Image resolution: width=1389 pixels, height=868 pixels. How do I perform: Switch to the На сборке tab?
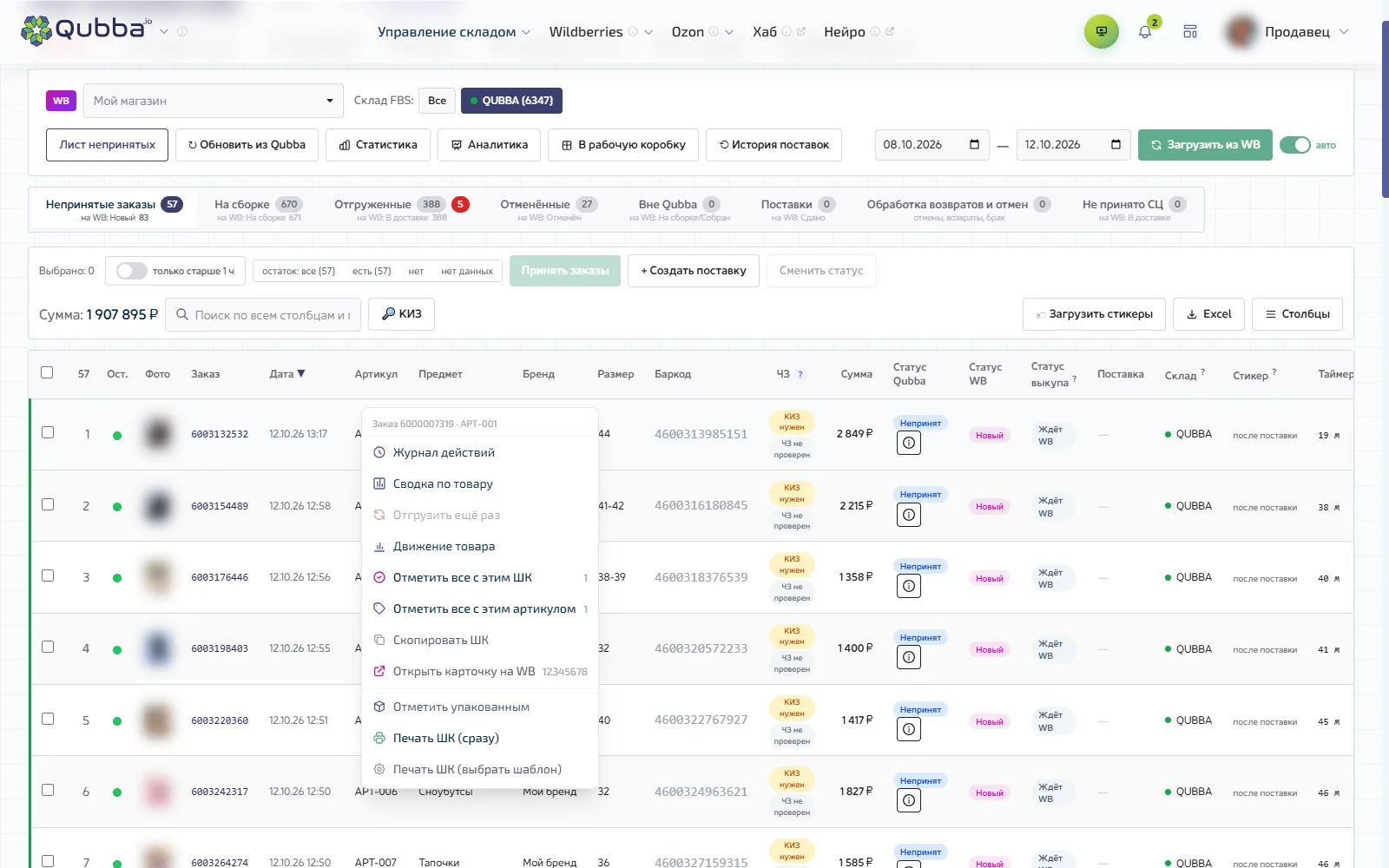258,209
